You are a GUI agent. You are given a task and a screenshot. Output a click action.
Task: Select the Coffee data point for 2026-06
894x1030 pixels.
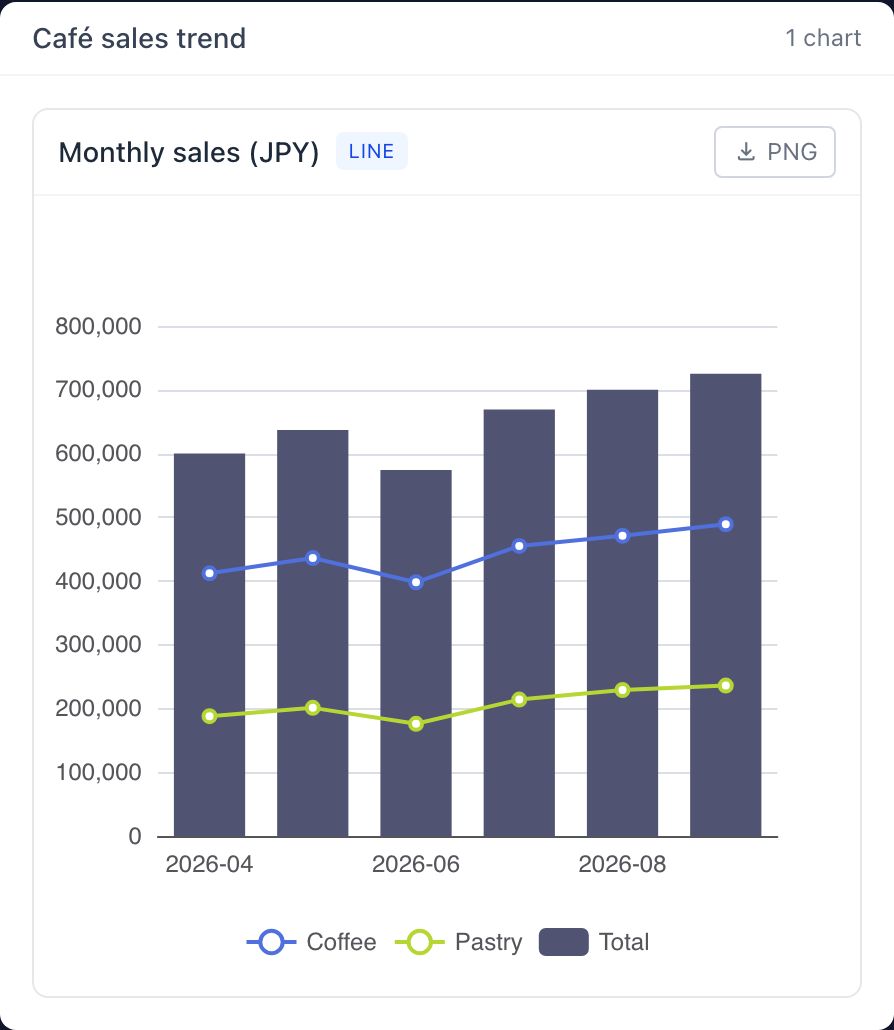coord(416,582)
